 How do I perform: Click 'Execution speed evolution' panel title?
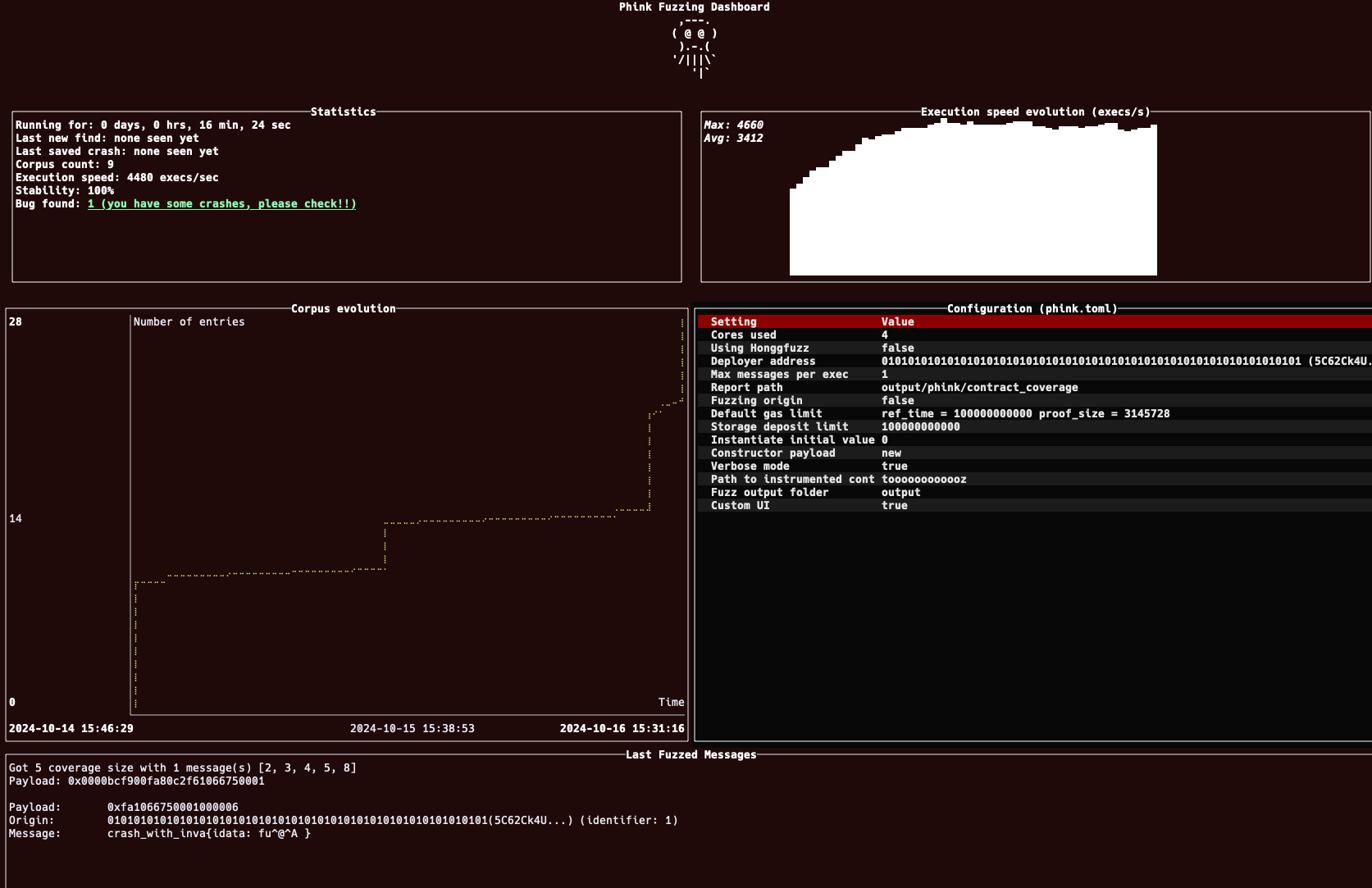[1035, 112]
